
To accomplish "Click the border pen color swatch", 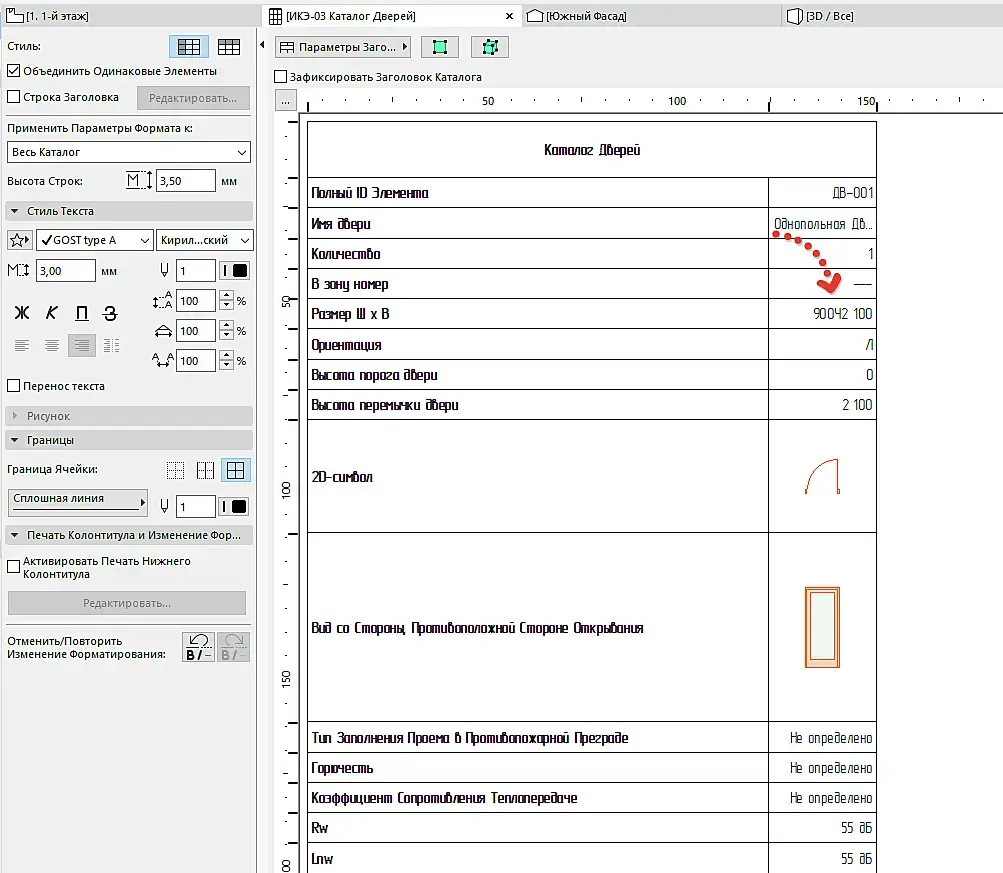I will [235, 507].
